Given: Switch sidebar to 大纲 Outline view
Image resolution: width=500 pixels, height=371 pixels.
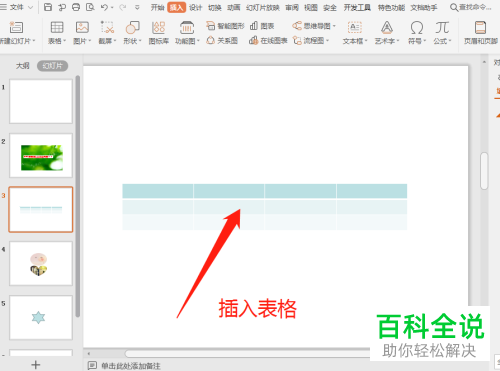Looking at the screenshot, I should pyautogui.click(x=22, y=66).
